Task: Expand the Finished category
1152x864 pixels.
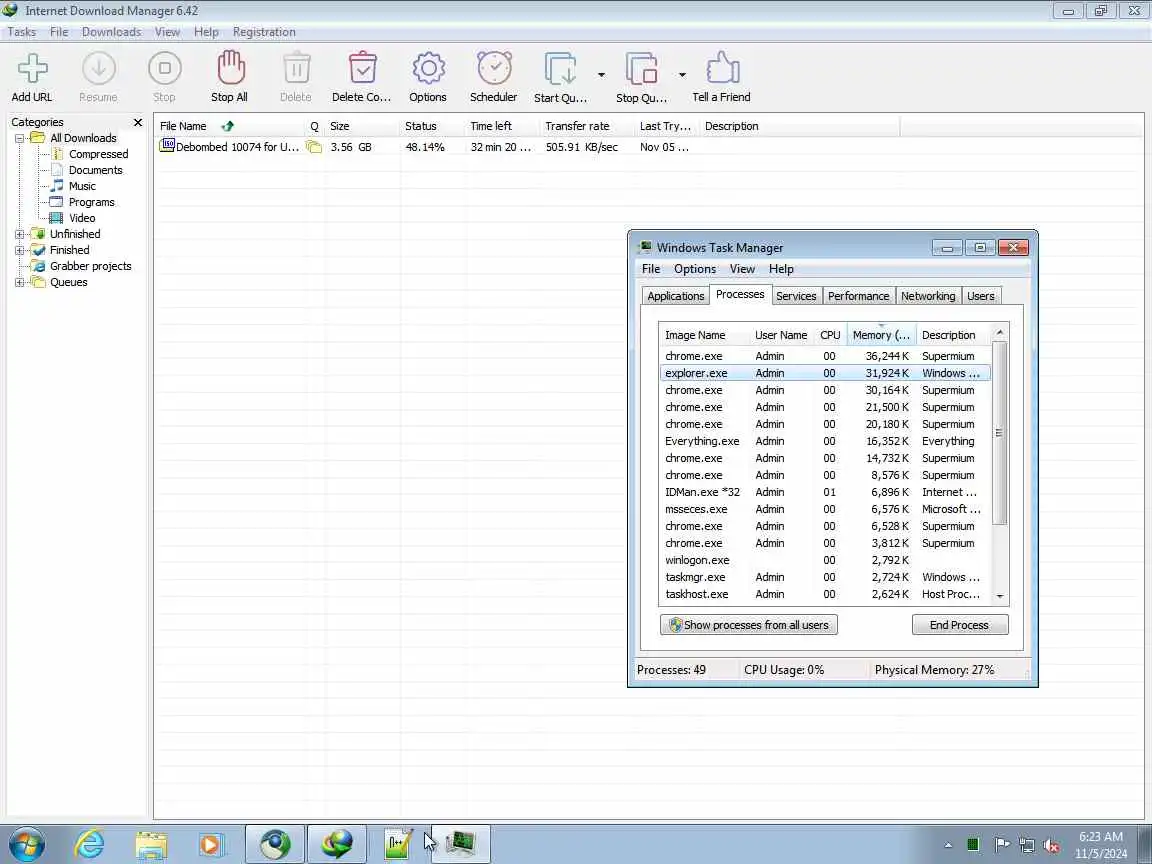Action: pyautogui.click(x=20, y=251)
